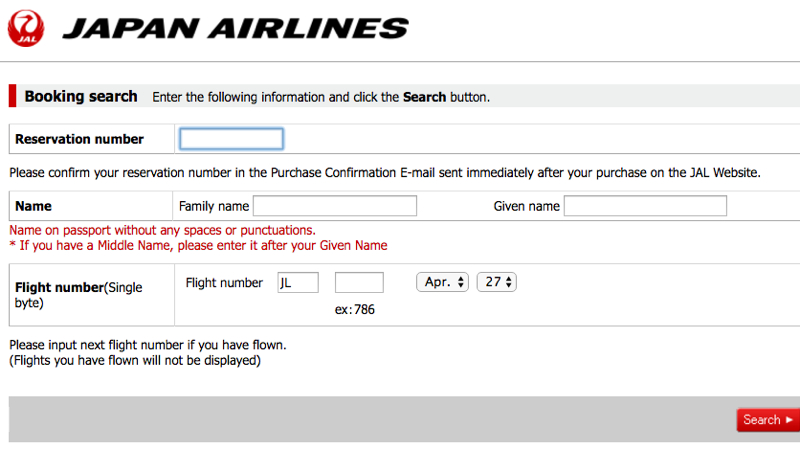Click the red bar beside Booking search
800x450 pixels.
pyautogui.click(x=12, y=96)
